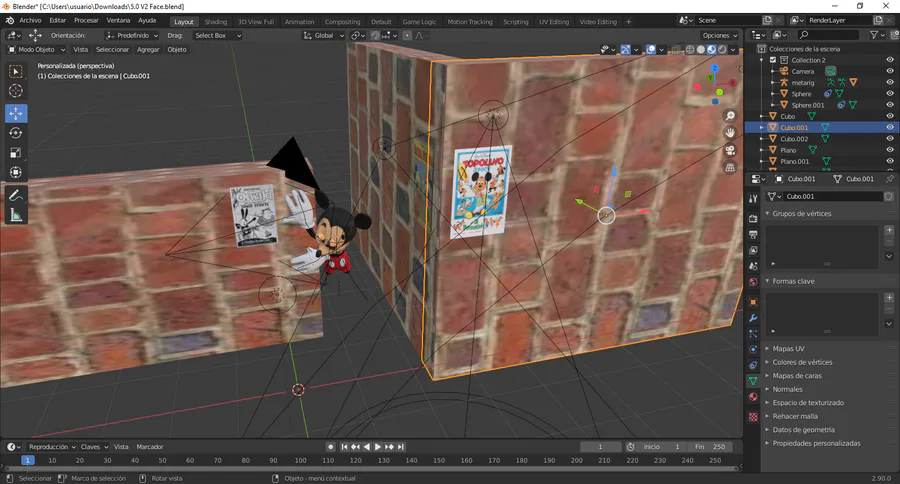Select the Annotate tool in the left toolbar
900x484 pixels.
tap(15, 196)
